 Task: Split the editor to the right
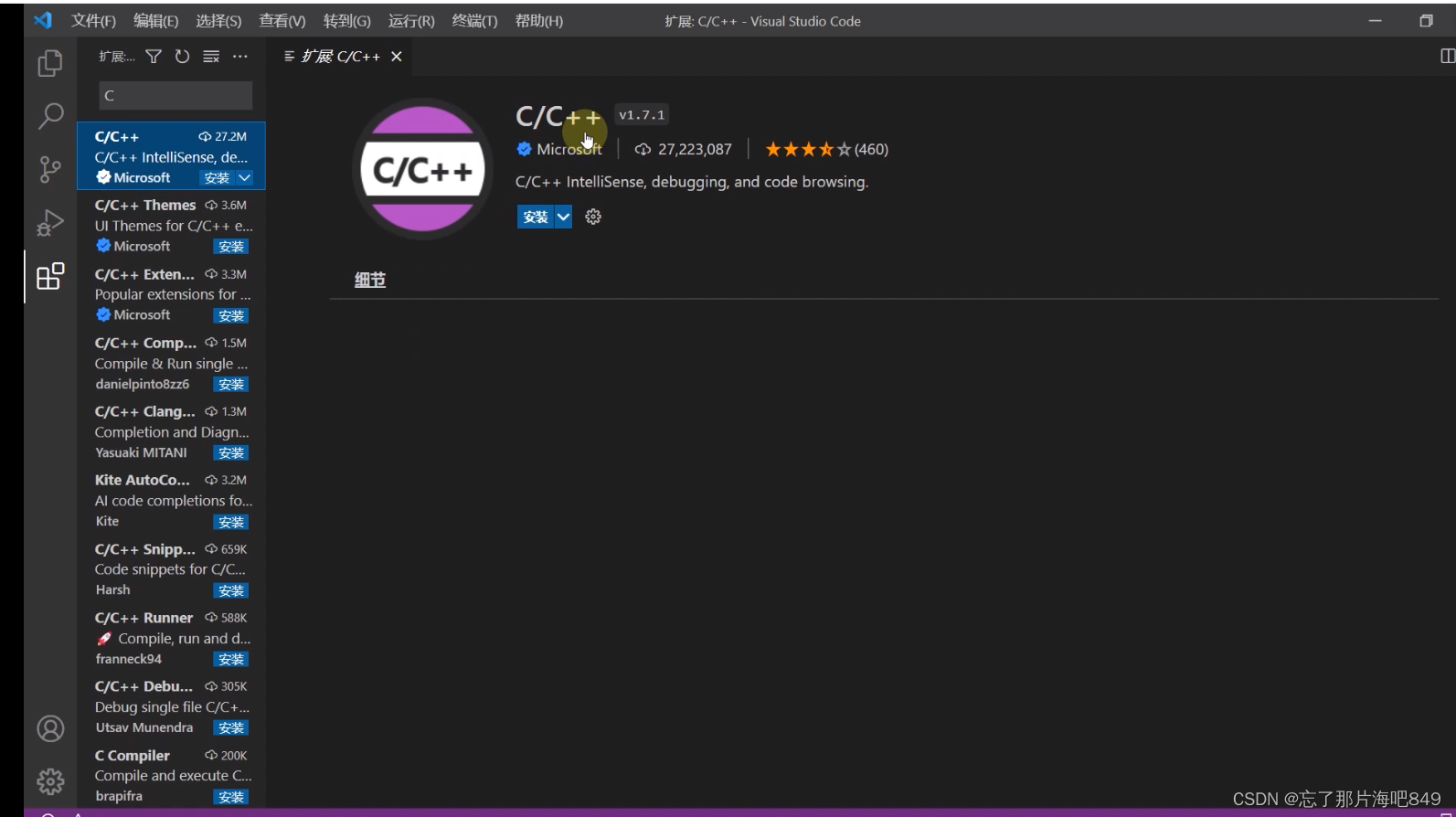(1448, 57)
